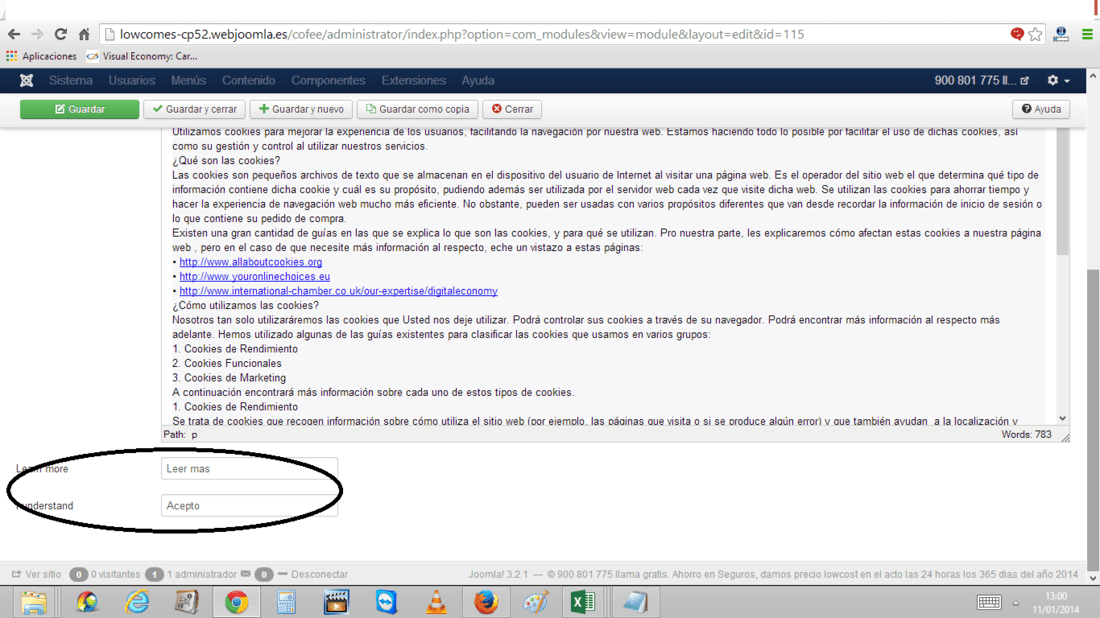
Task: Open allaboutcookies.org link in editor
Action: point(250,262)
